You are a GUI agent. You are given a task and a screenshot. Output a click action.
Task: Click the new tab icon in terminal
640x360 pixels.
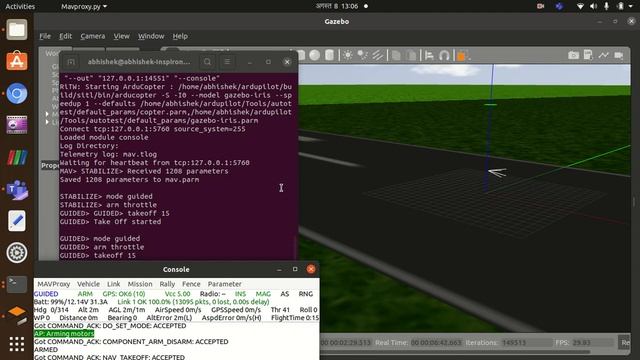coord(71,62)
